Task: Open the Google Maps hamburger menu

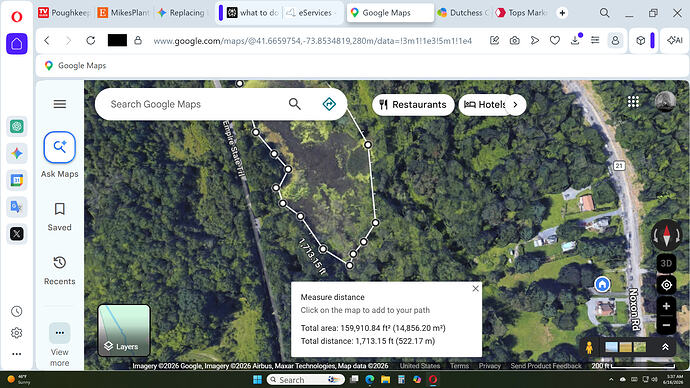Action: coord(60,104)
